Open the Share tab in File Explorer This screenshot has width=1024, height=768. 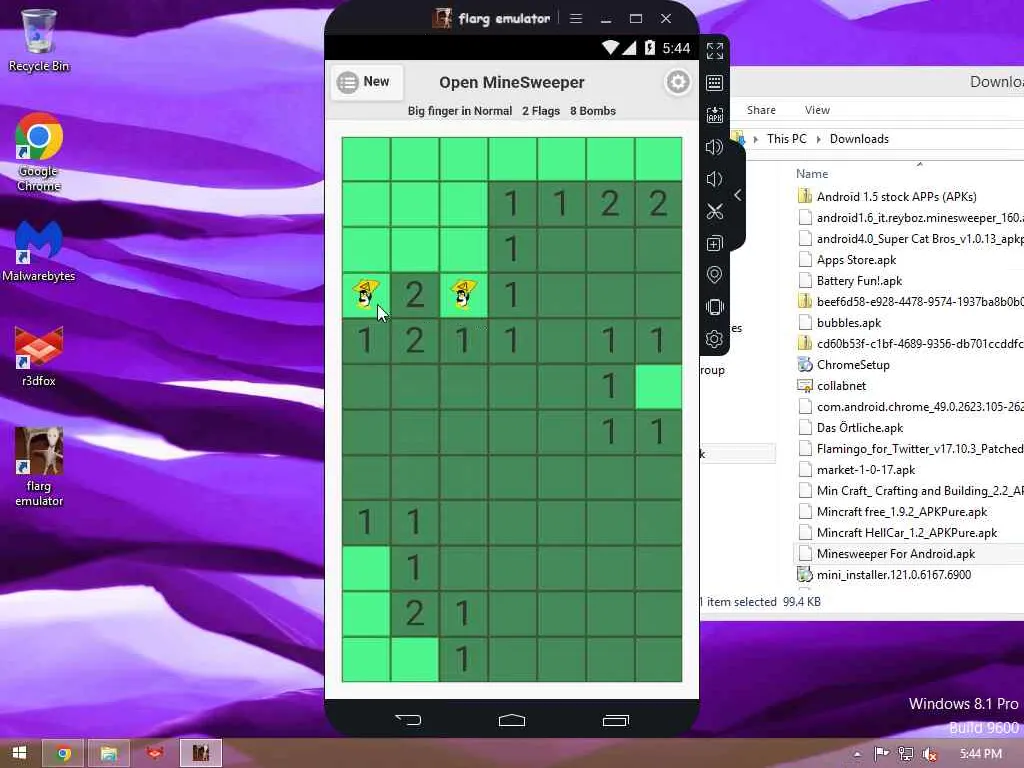761,110
